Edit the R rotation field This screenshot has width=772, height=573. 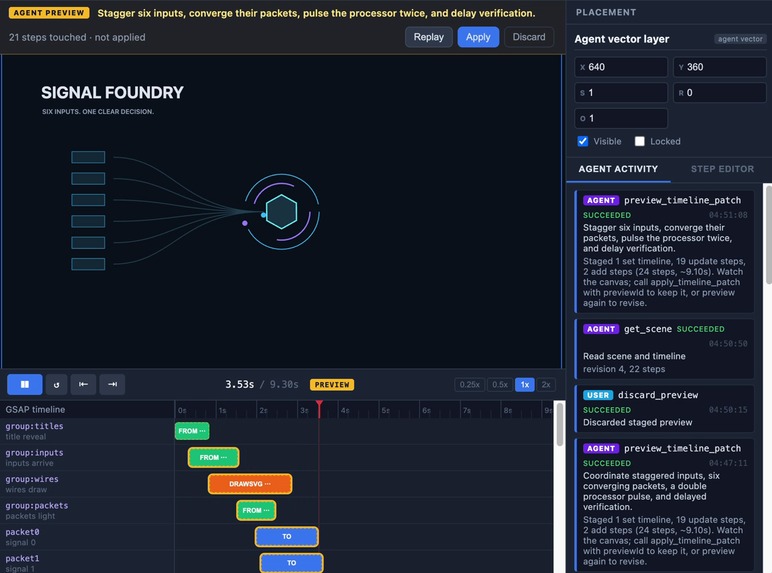719,93
